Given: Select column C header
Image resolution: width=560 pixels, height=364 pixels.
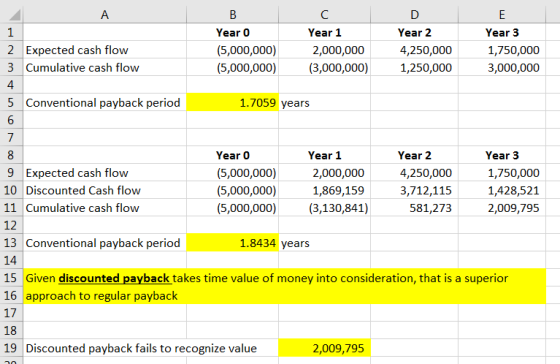Looking at the screenshot, I should point(324,15).
